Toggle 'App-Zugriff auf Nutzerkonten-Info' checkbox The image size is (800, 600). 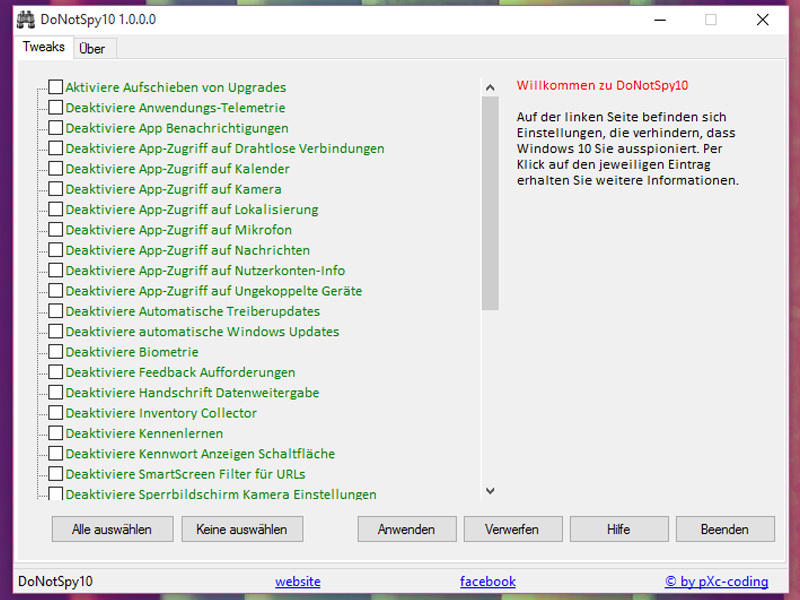click(x=56, y=270)
